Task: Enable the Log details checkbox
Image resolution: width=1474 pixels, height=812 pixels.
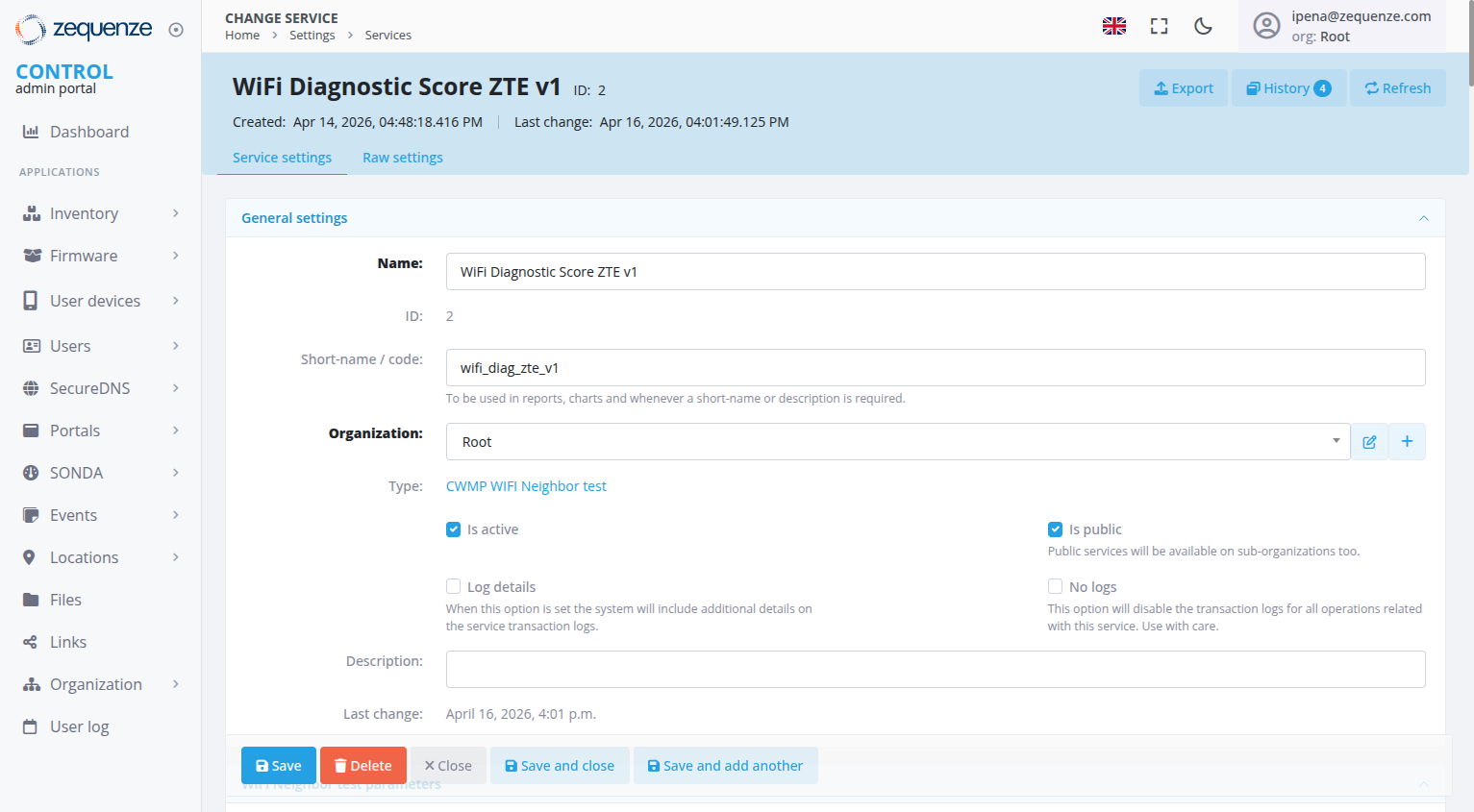Action: (454, 587)
